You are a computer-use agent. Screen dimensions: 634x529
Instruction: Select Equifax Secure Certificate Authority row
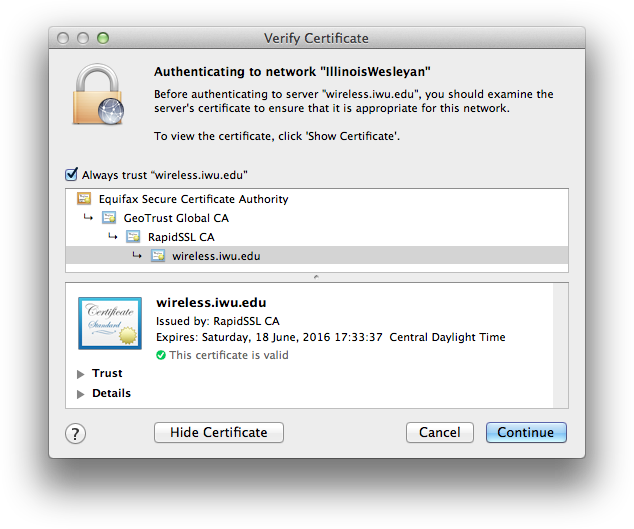click(317, 199)
